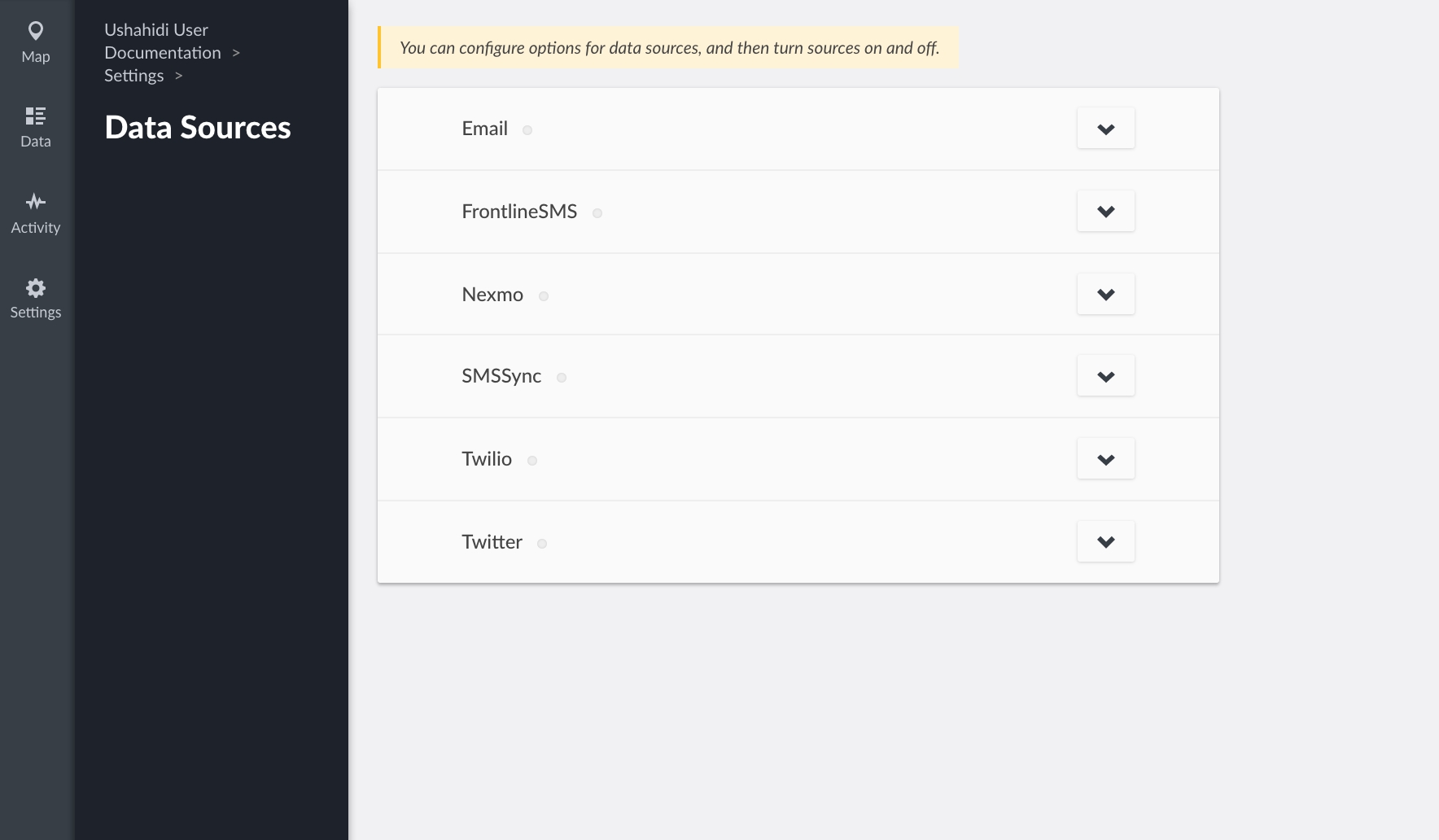Expand the Email data source options
Viewport: 1439px width, 840px height.
1105,129
